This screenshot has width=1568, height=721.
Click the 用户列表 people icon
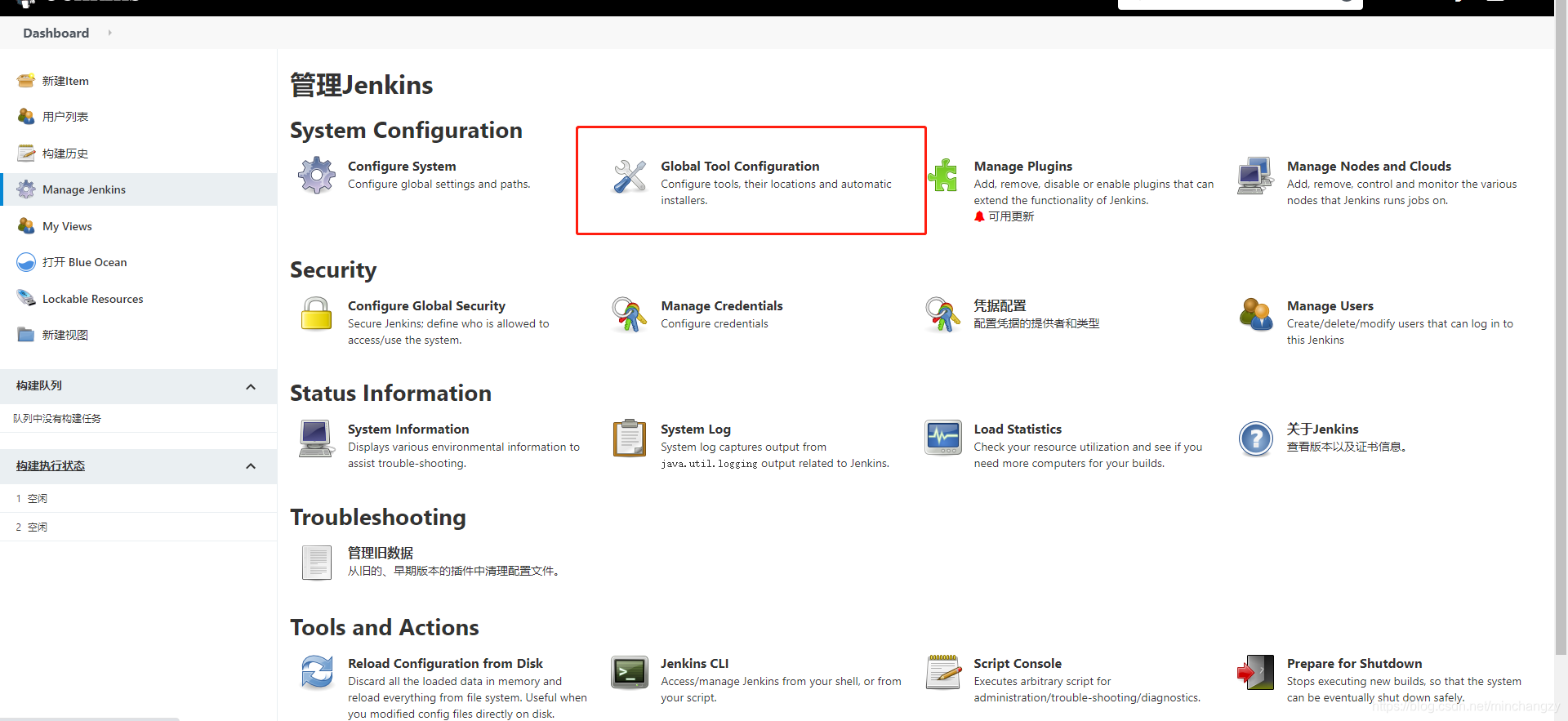pyautogui.click(x=26, y=117)
